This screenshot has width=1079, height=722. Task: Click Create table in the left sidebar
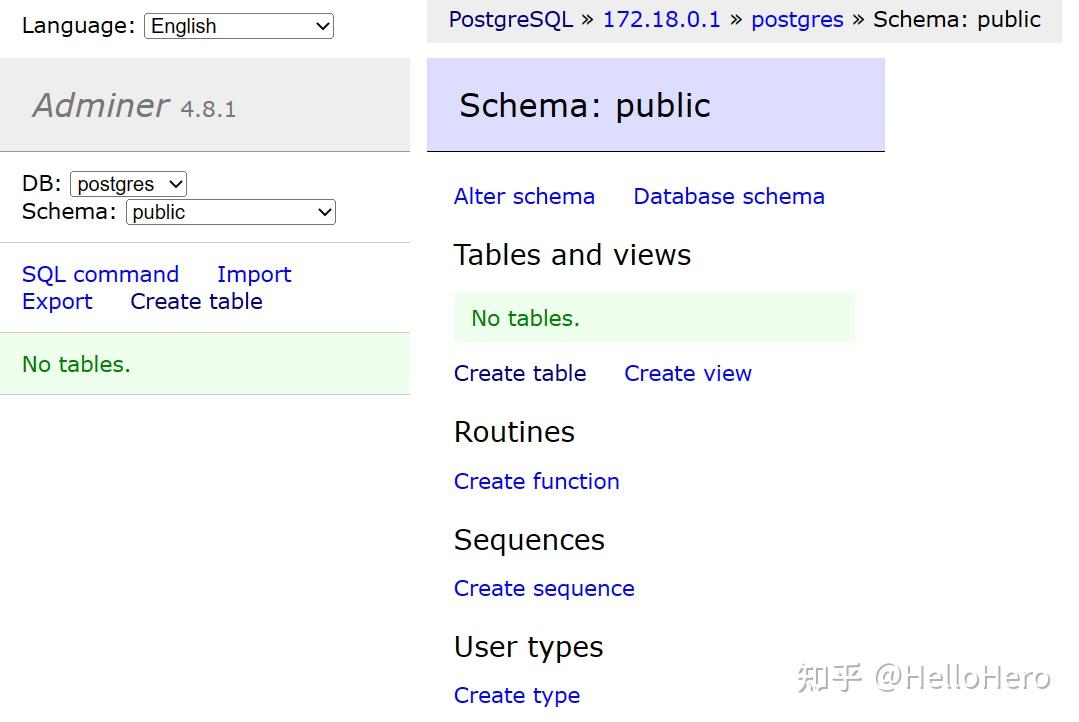click(196, 301)
